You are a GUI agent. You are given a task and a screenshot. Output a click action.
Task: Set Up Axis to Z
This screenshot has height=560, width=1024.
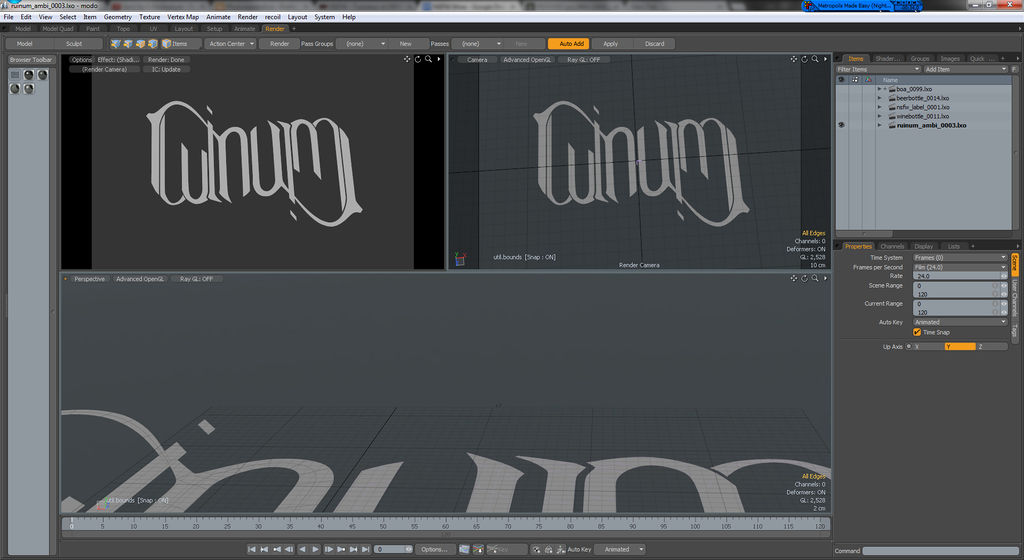click(x=991, y=347)
